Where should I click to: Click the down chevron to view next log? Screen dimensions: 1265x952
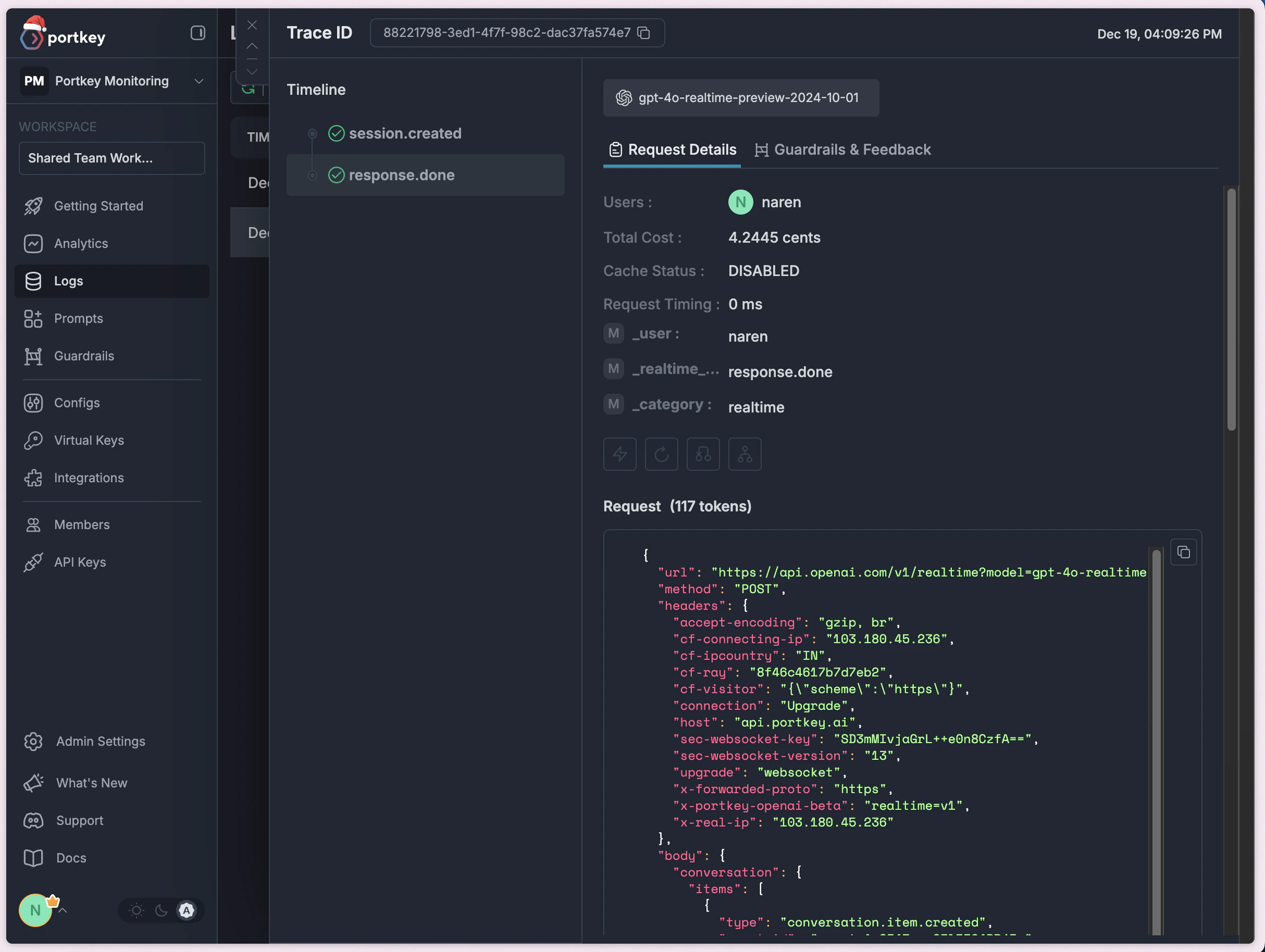(x=252, y=71)
